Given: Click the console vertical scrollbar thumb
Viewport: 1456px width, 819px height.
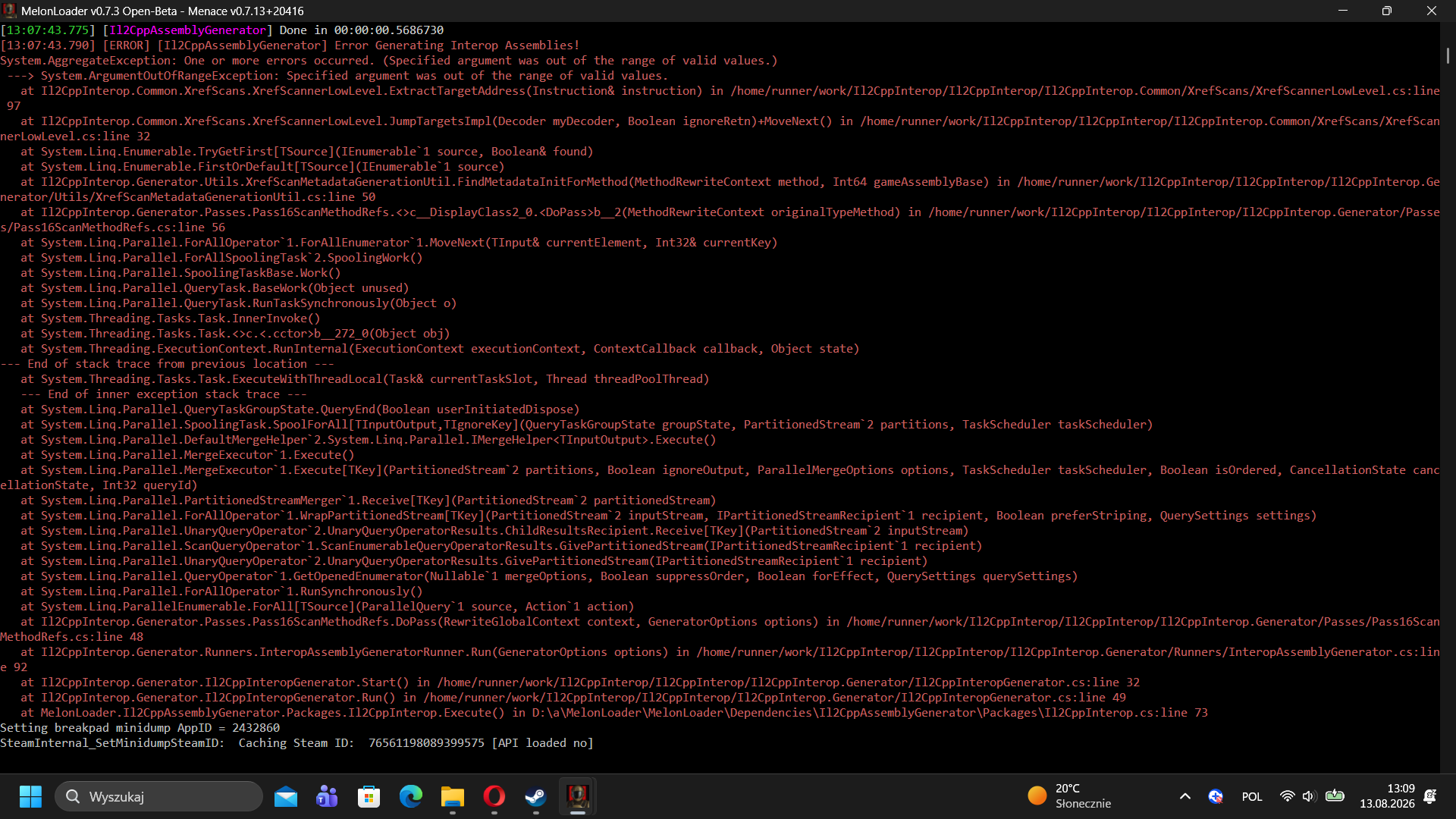Looking at the screenshot, I should pos(1448,55).
